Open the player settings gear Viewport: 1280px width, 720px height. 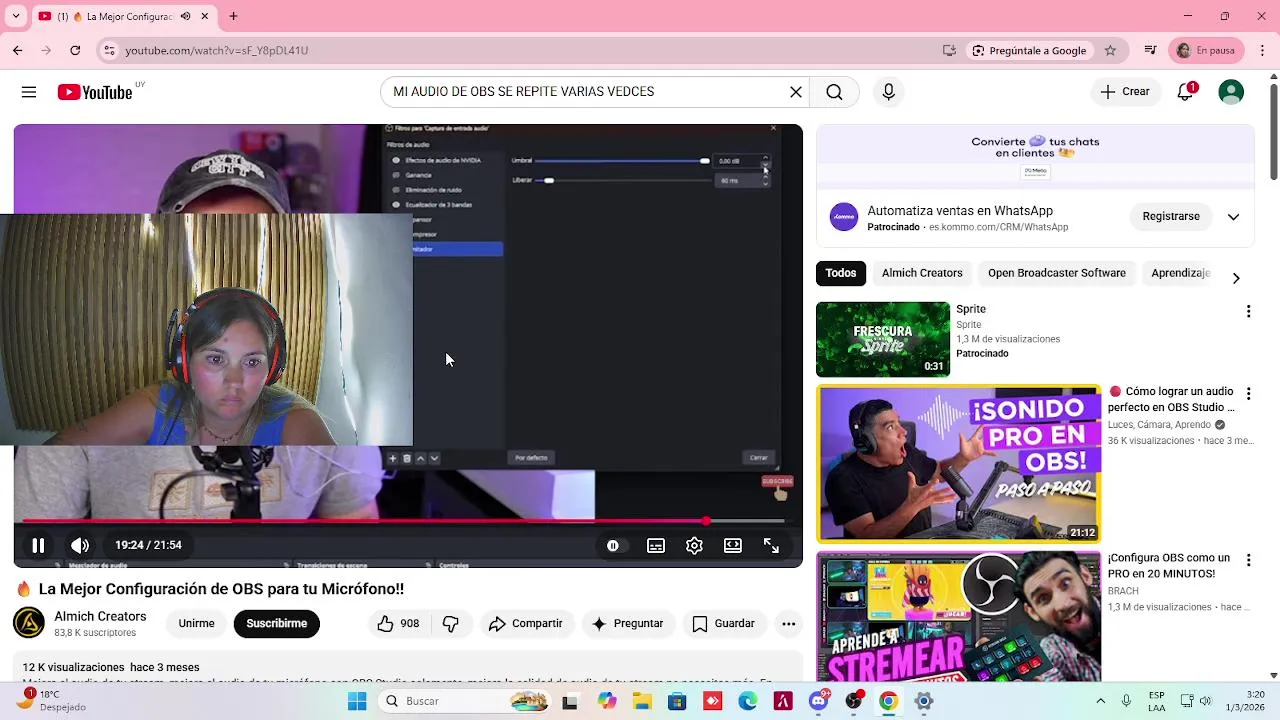pyautogui.click(x=694, y=545)
